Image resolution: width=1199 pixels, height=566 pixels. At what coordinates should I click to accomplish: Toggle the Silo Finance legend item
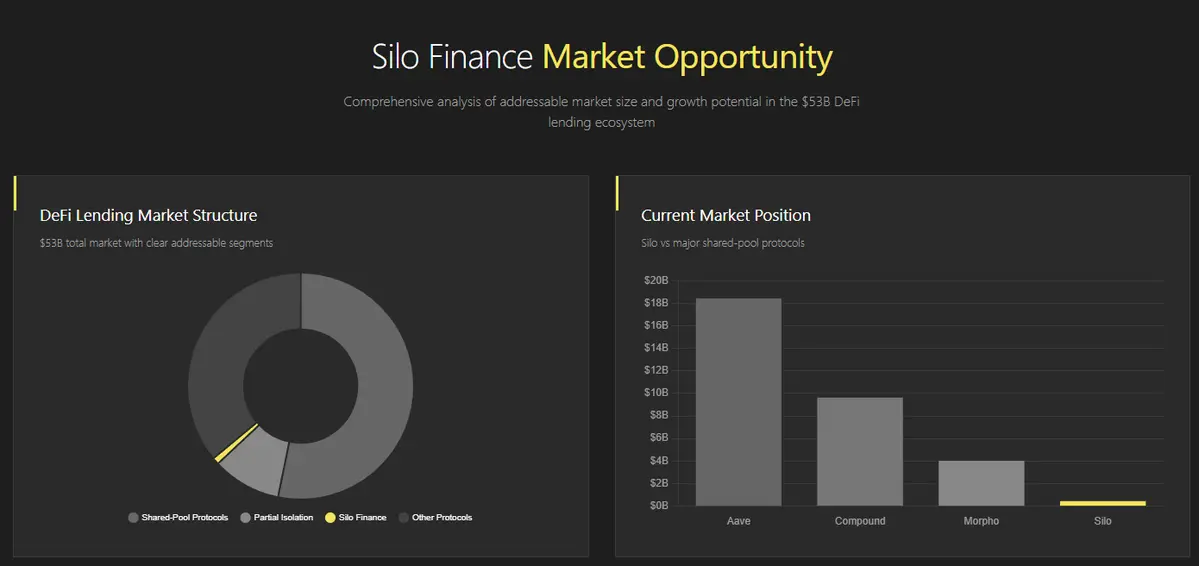(356, 518)
